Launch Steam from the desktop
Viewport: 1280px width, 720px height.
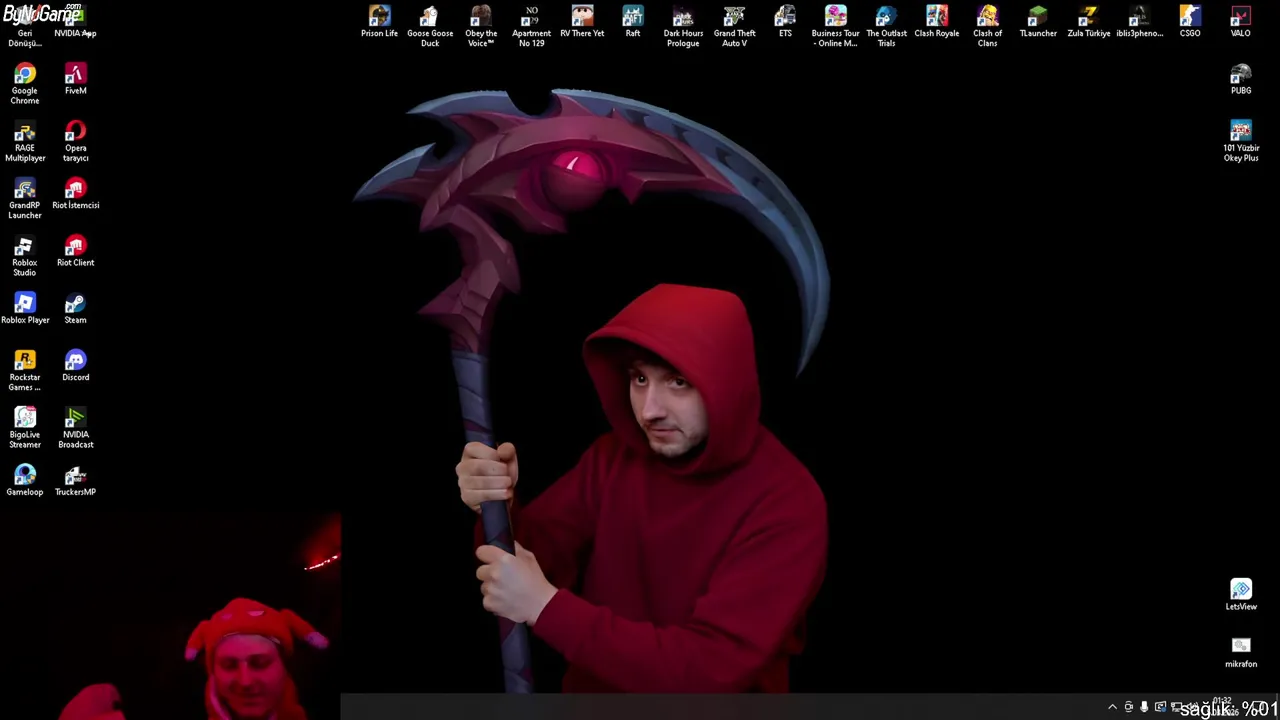point(75,308)
